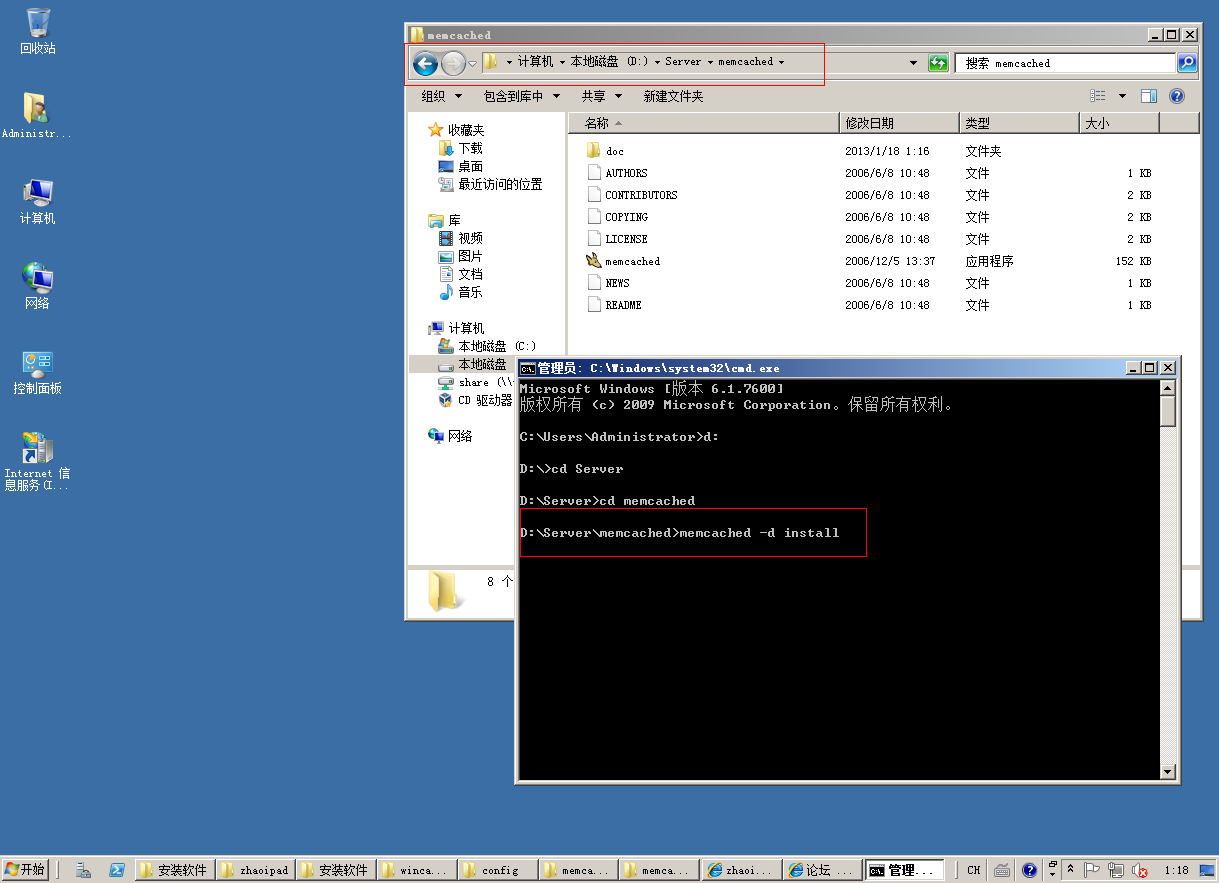1219x883 pixels.
Task: Select the README file
Action: [x=623, y=305]
